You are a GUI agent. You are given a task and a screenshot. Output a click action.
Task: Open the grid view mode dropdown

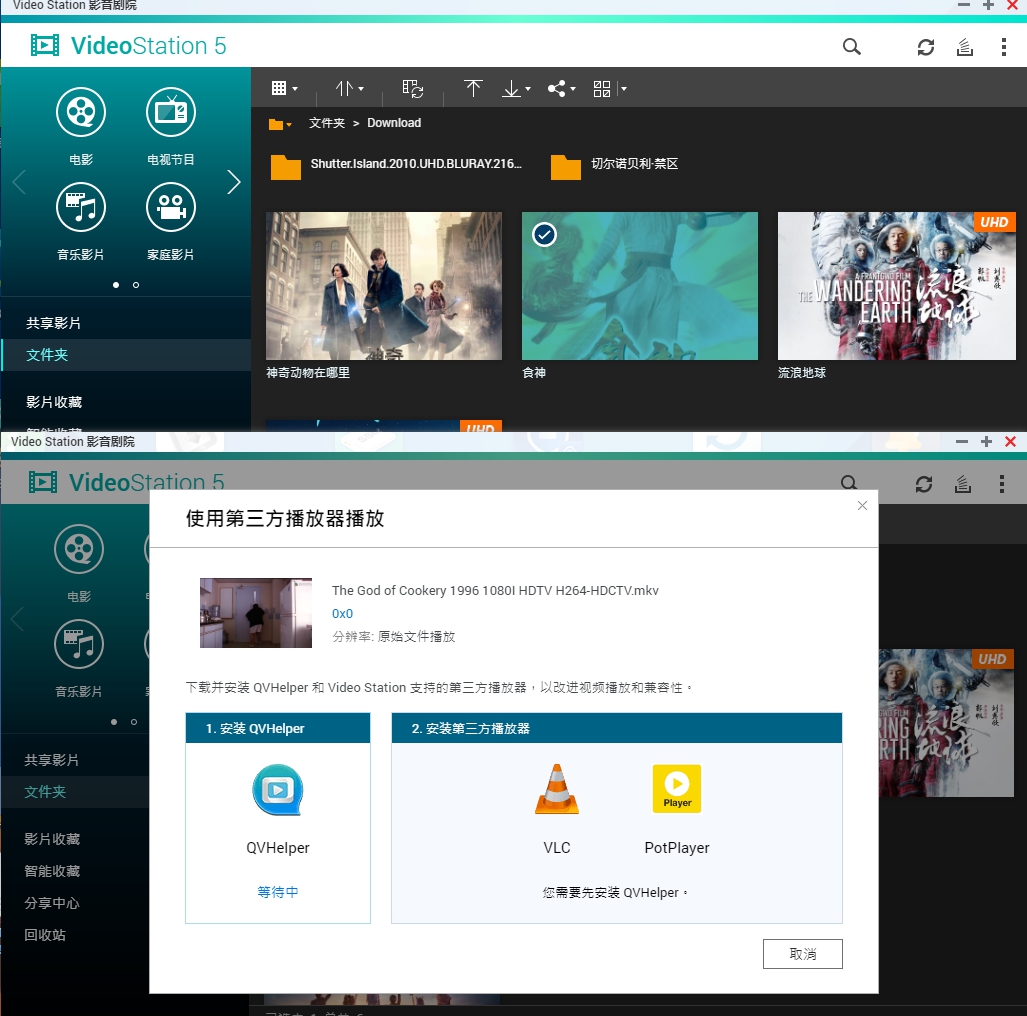(x=284, y=88)
